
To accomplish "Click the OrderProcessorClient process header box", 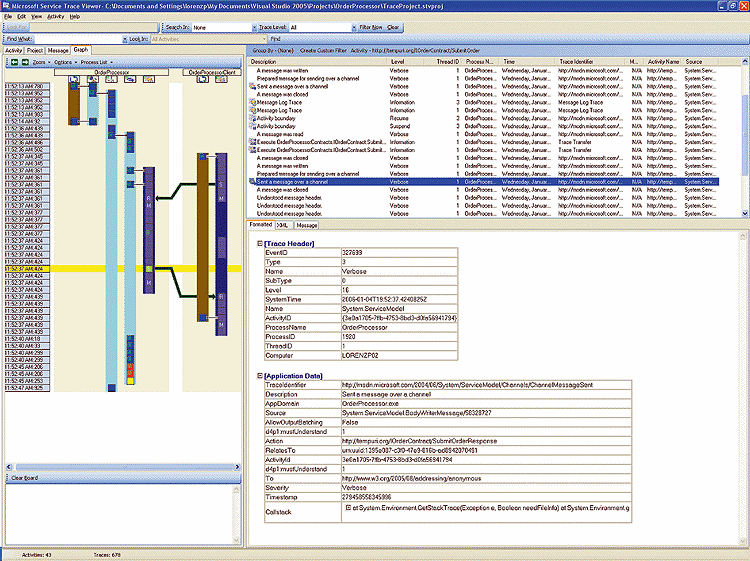I will click(x=212, y=72).
